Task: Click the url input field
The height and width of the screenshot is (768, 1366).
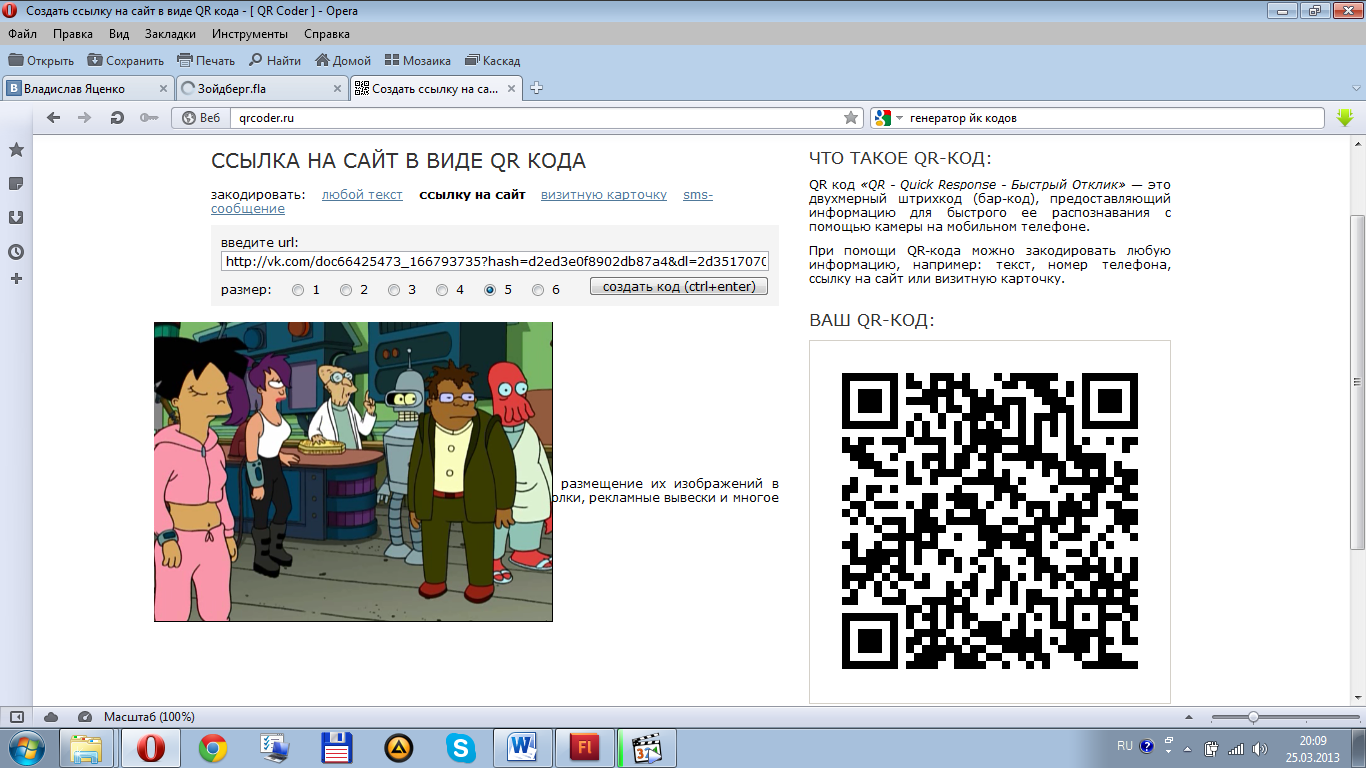Action: (495, 261)
